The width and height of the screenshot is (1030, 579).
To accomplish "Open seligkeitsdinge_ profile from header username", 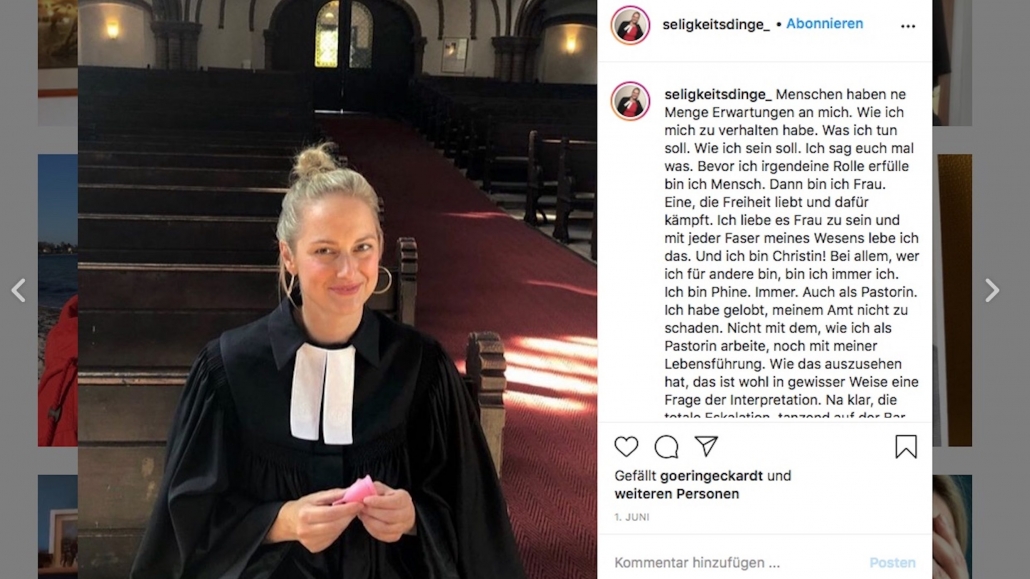I will click(x=716, y=24).
